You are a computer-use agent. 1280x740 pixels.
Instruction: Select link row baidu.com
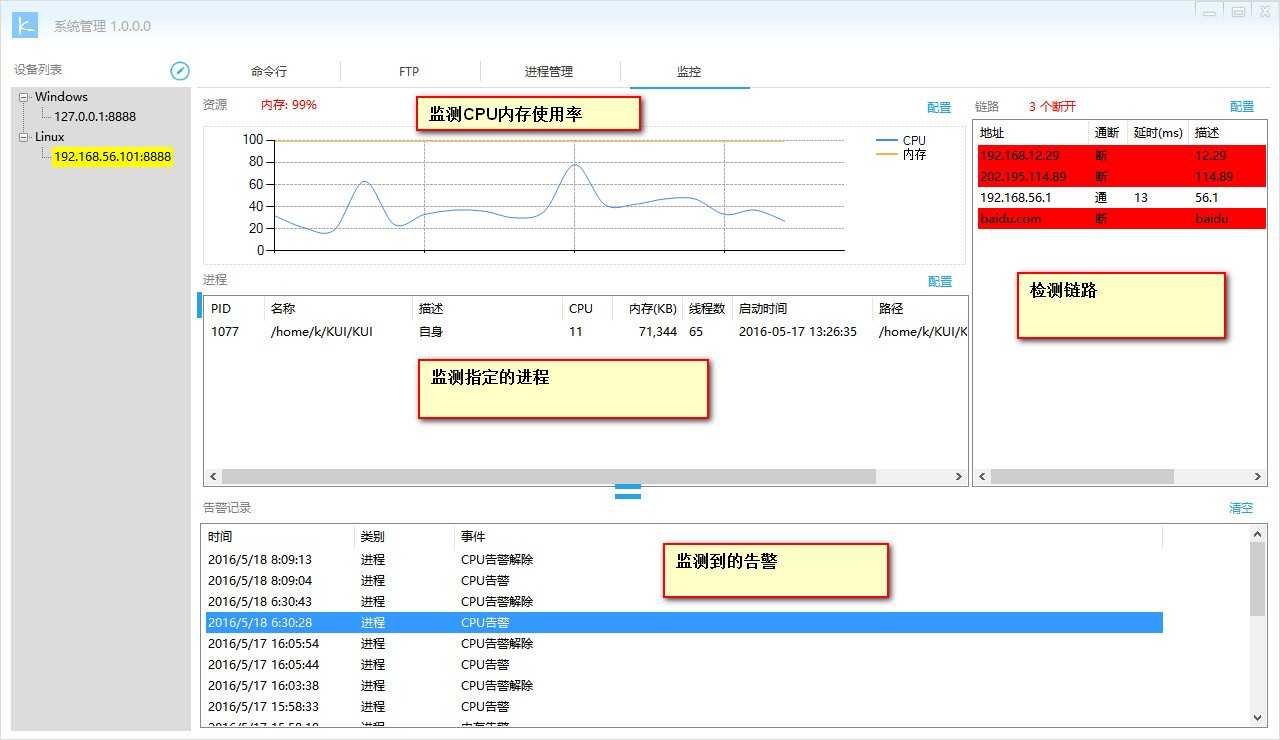point(1121,218)
